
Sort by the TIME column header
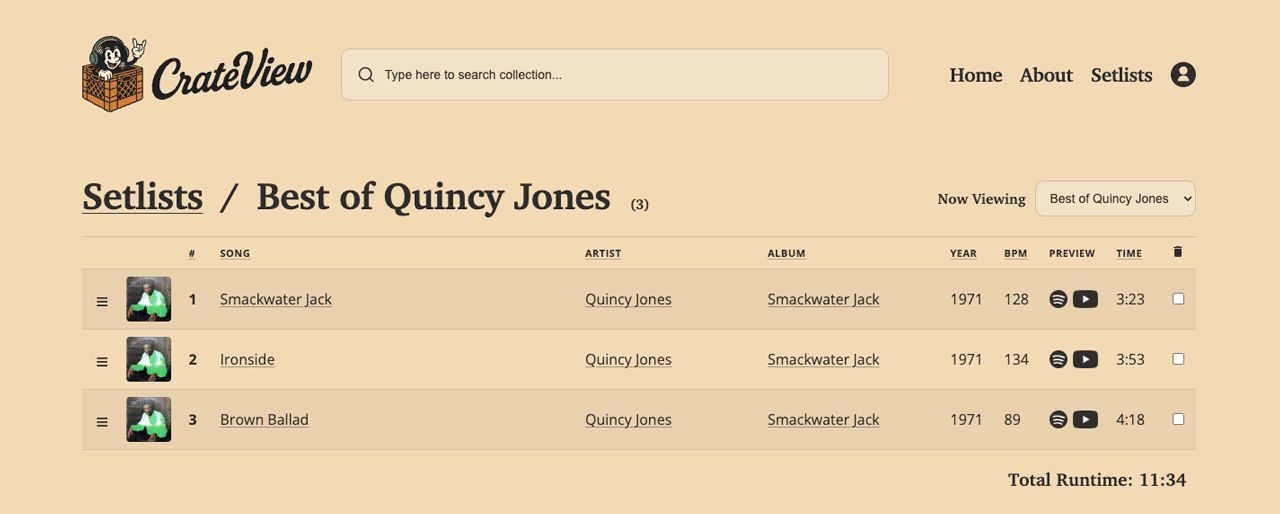click(1129, 253)
